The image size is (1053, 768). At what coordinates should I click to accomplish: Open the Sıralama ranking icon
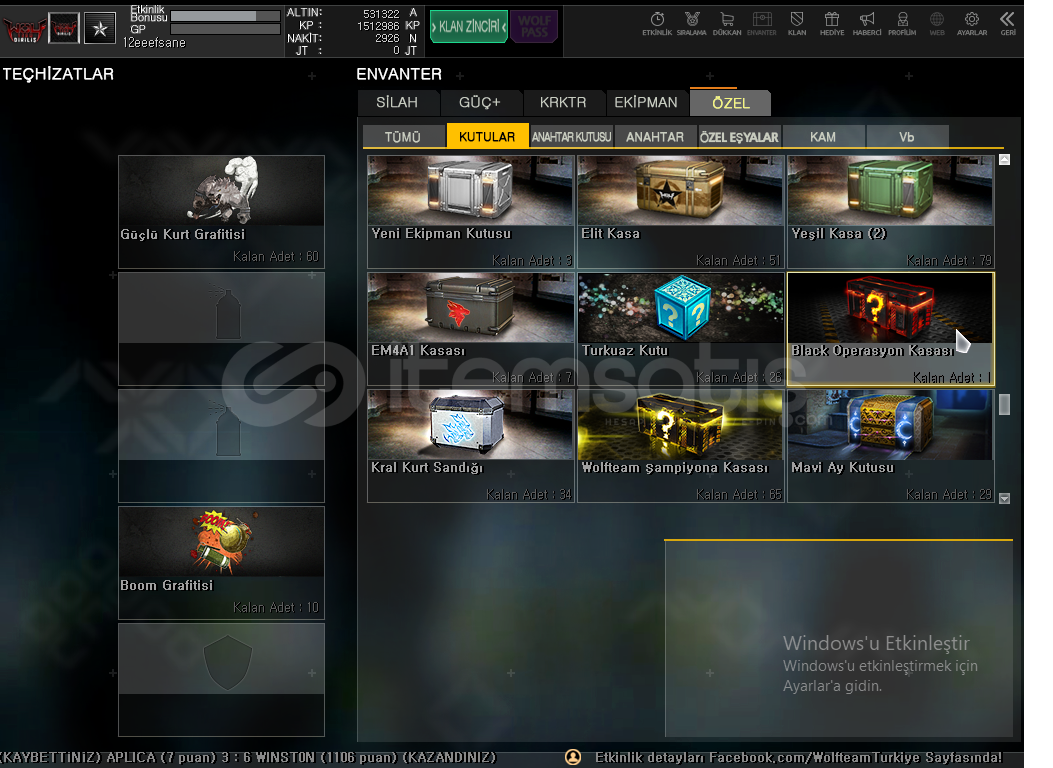692,23
